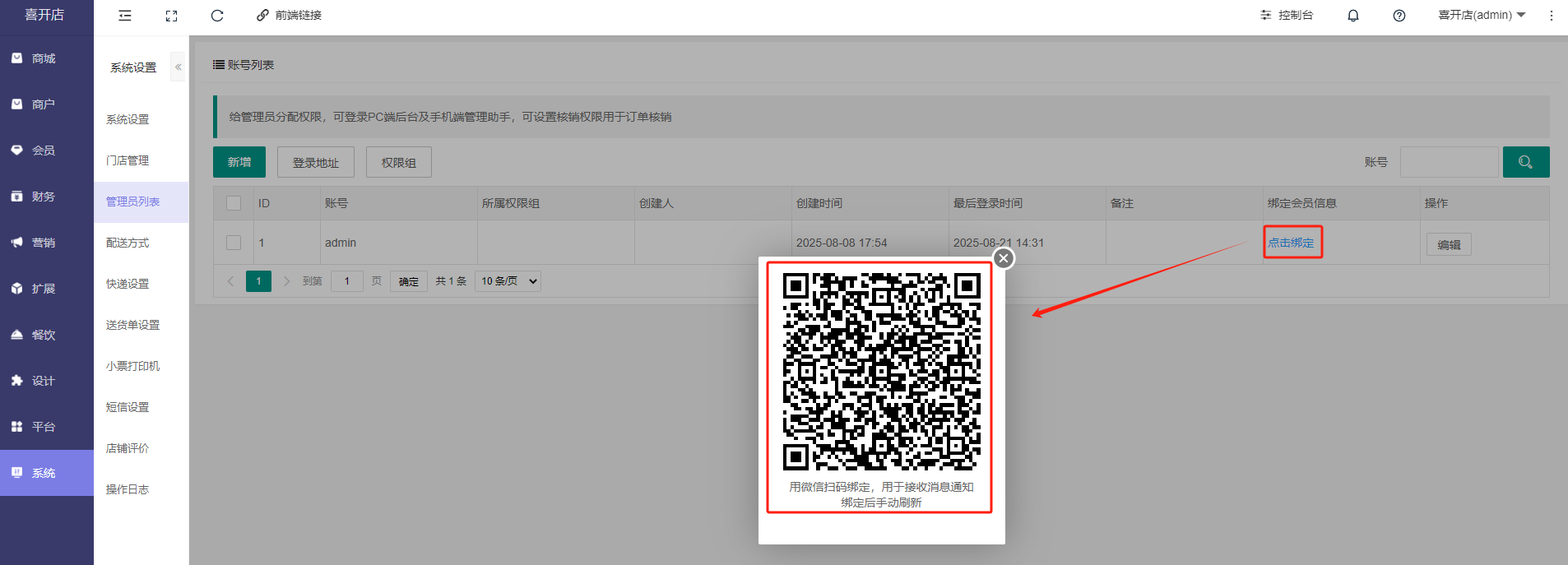Go to 平台 in the main sidebar

47,427
